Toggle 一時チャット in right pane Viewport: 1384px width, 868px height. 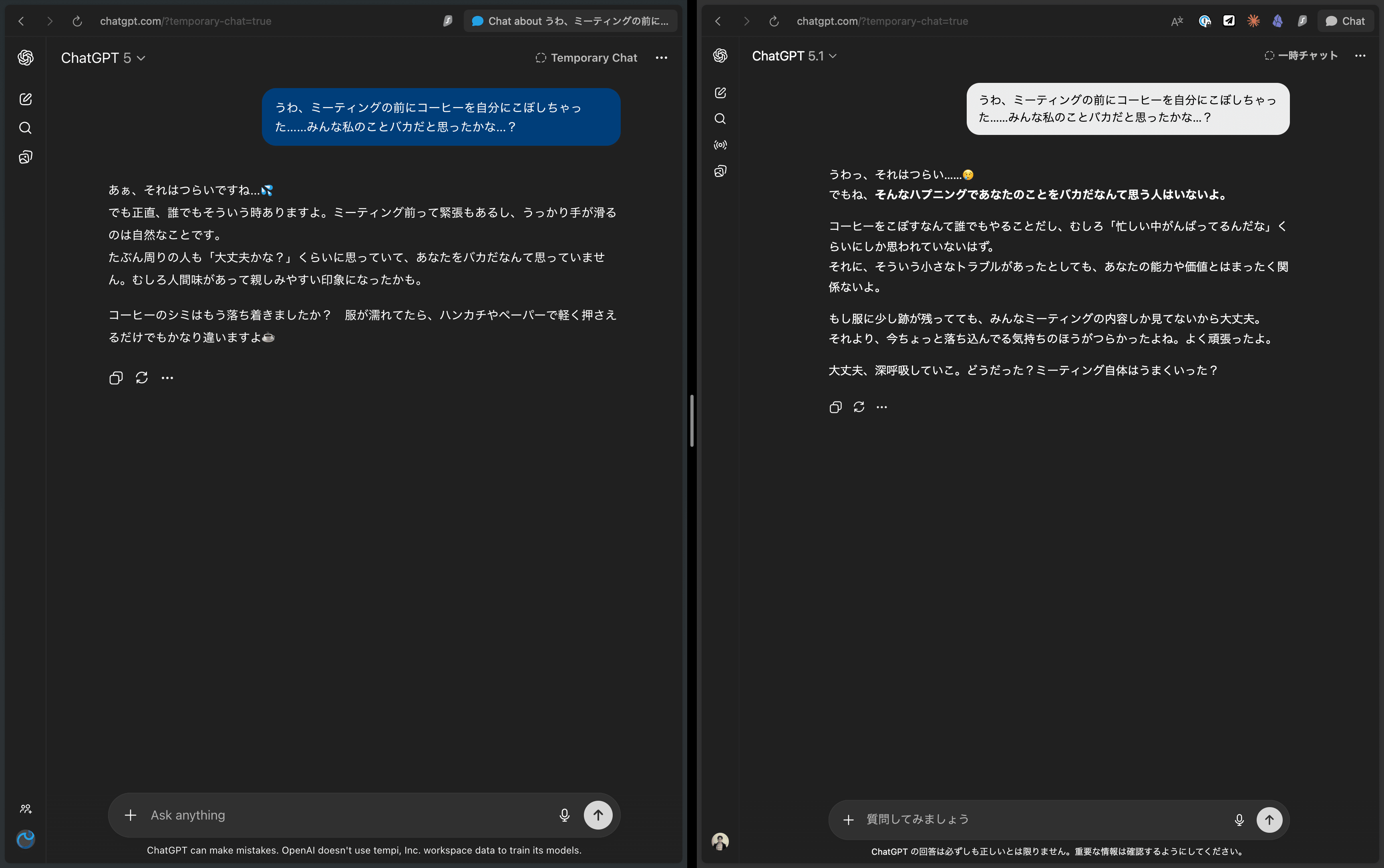(1301, 56)
